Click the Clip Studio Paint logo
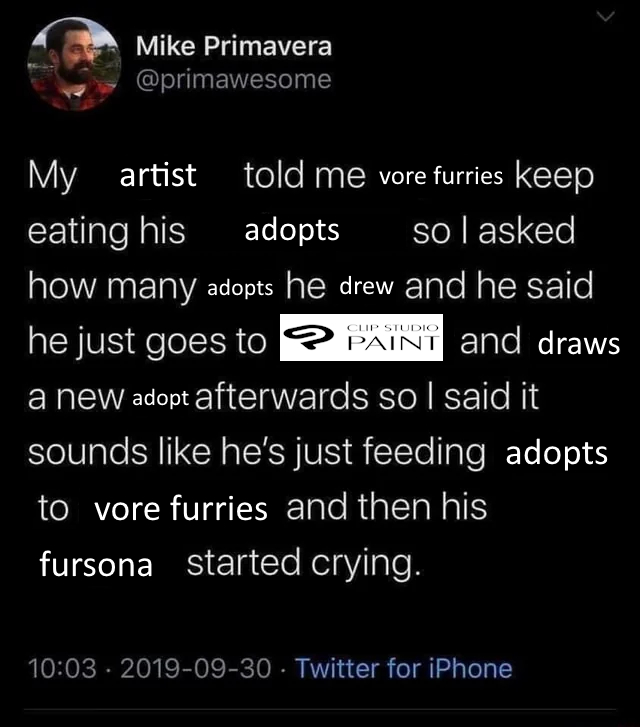Screen dimensions: 640x727 (362, 341)
